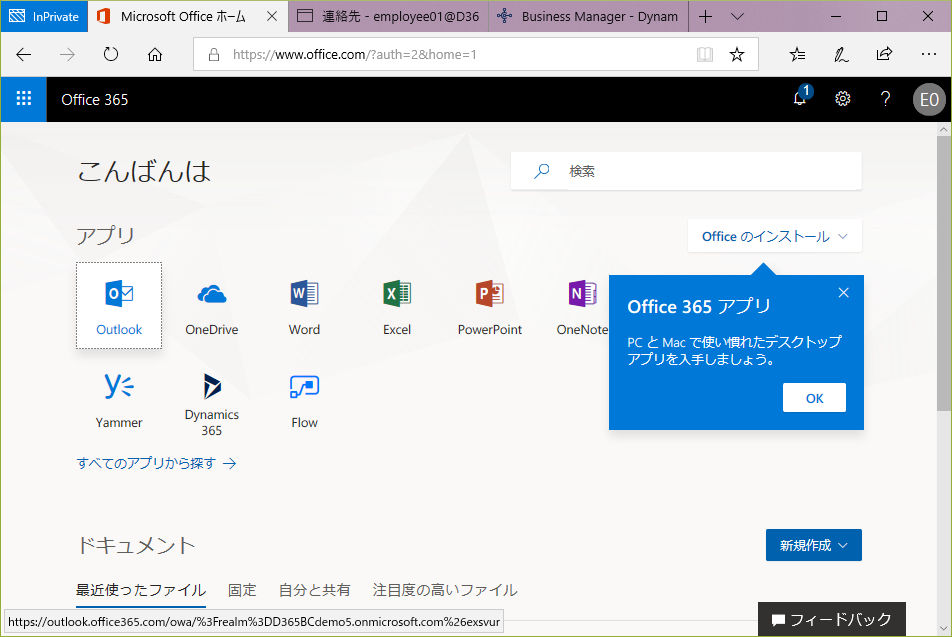Viewport: 952px width, 637px height.
Task: Select the 自分と共有 tab
Action: pos(314,590)
